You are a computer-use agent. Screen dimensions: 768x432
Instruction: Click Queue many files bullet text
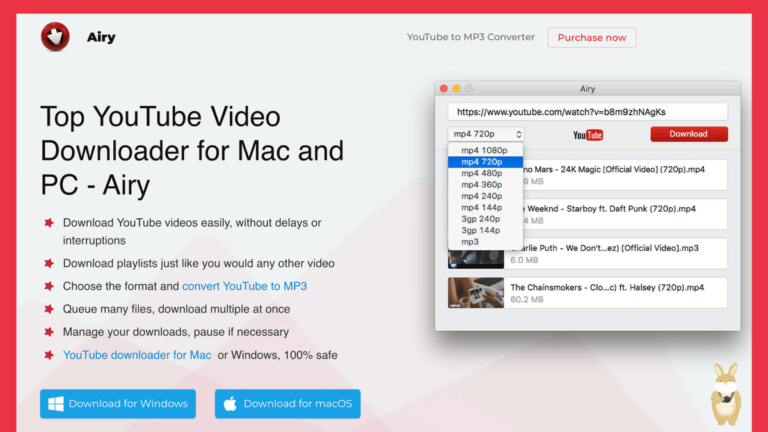176,309
